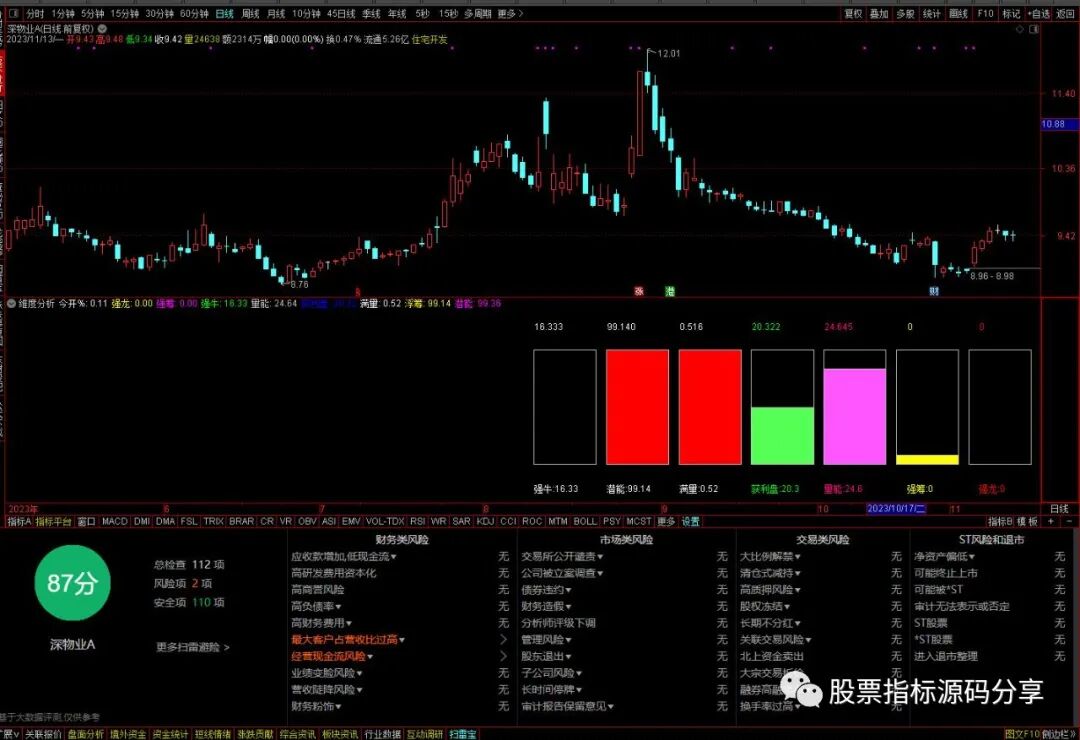Click the 叠加 overlay button

879,13
